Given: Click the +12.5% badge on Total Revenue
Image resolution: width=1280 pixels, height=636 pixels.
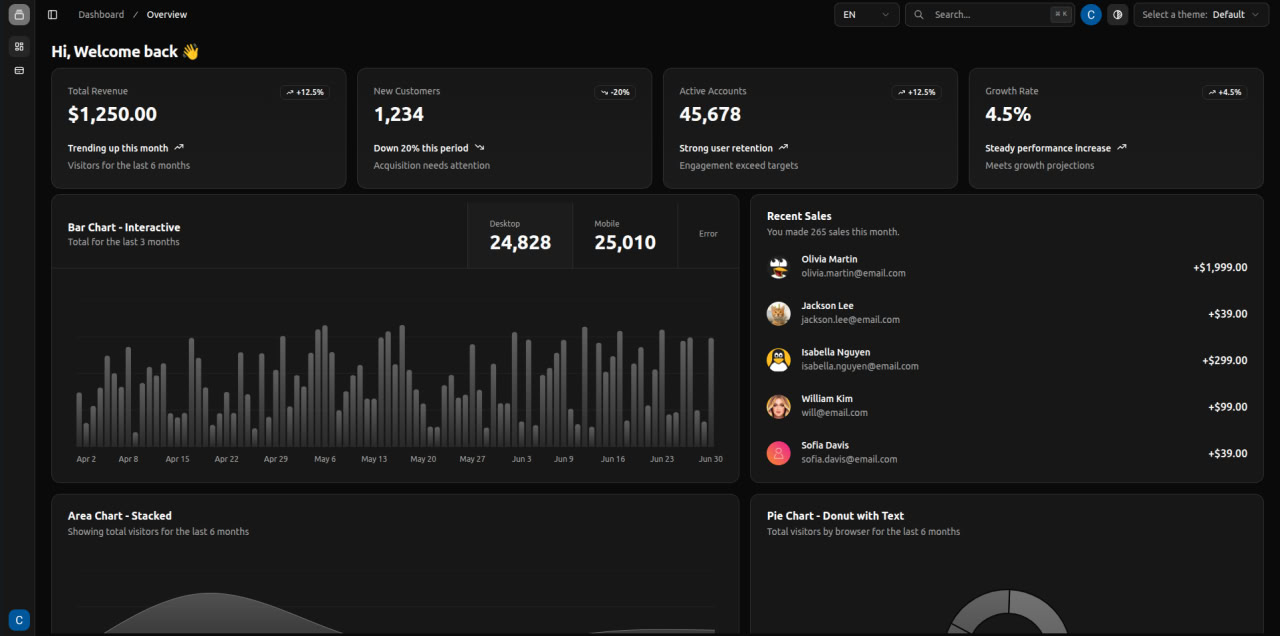Looking at the screenshot, I should (x=305, y=92).
